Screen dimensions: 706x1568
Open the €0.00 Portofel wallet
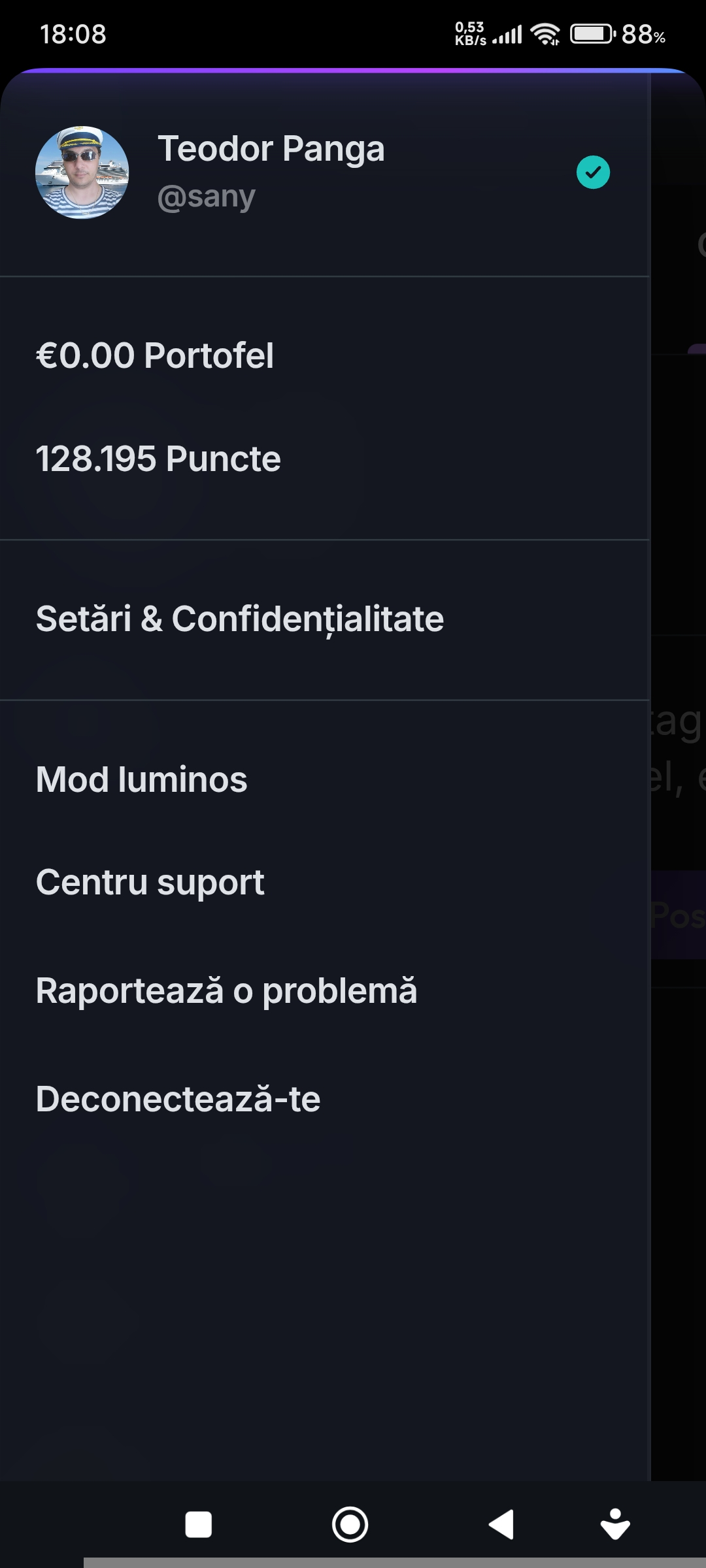point(155,355)
